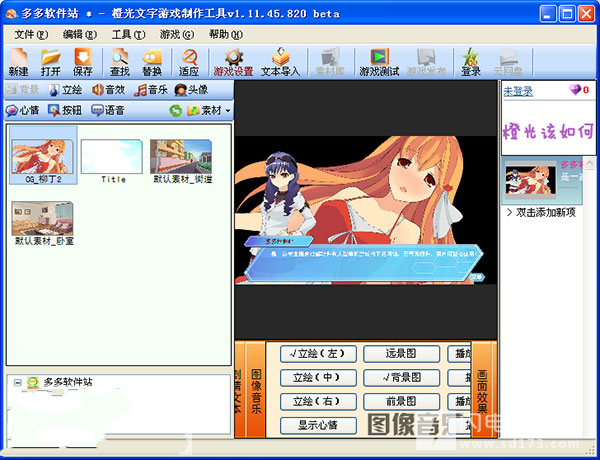Select the scene thumbnail in right list

tap(530, 181)
